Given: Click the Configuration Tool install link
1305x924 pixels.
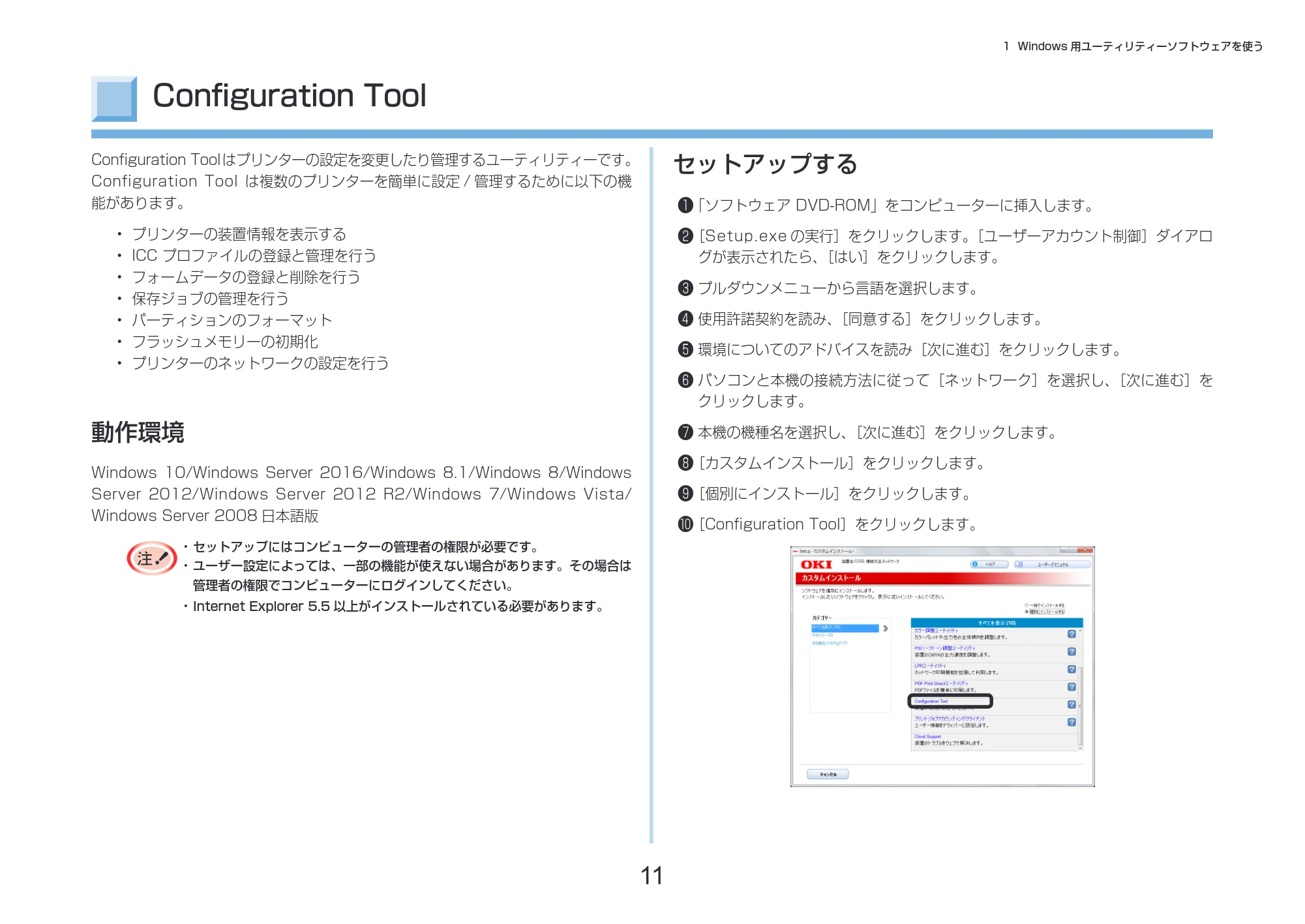Looking at the screenshot, I should (931, 702).
